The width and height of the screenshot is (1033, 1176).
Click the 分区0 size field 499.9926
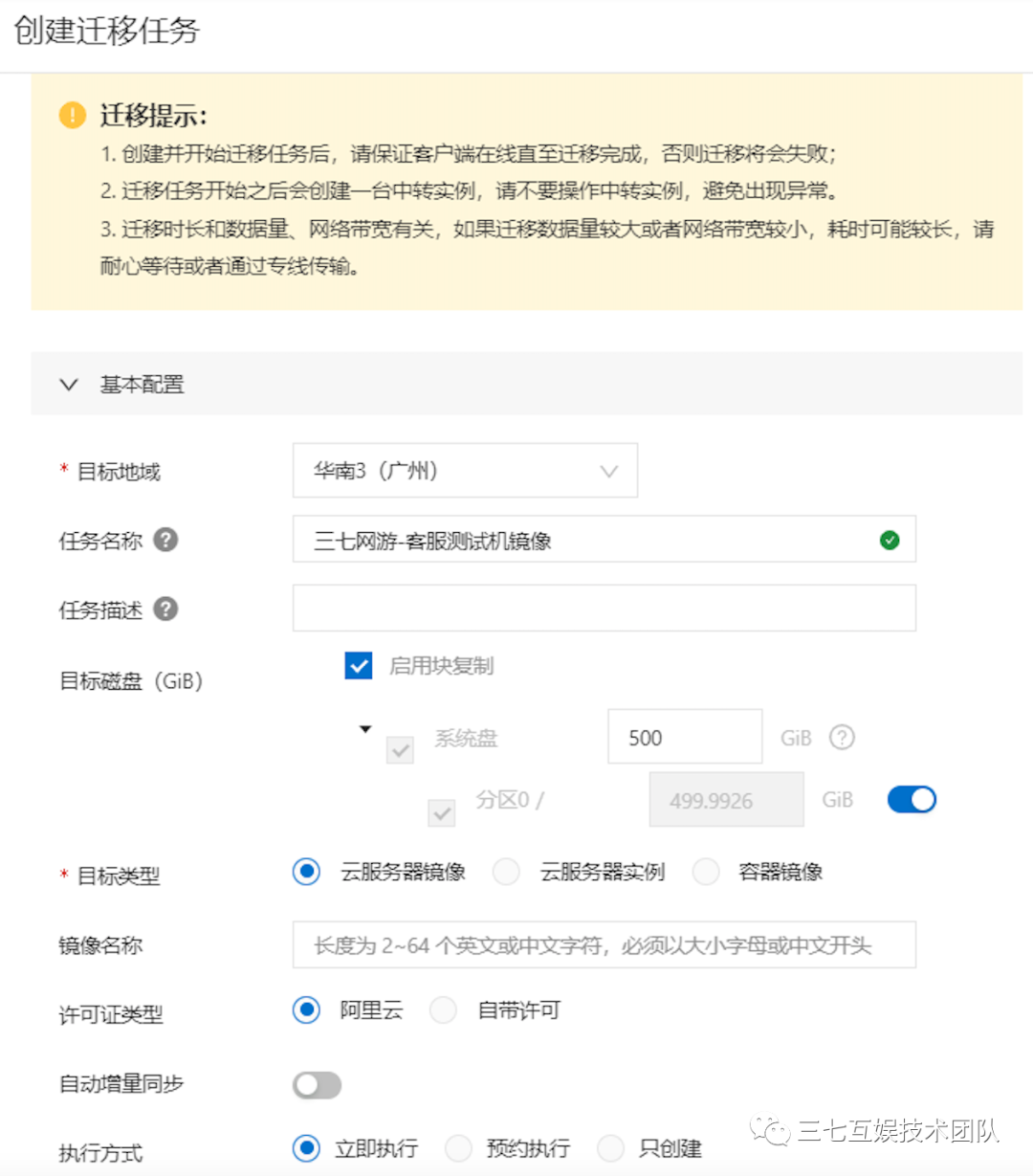point(727,800)
